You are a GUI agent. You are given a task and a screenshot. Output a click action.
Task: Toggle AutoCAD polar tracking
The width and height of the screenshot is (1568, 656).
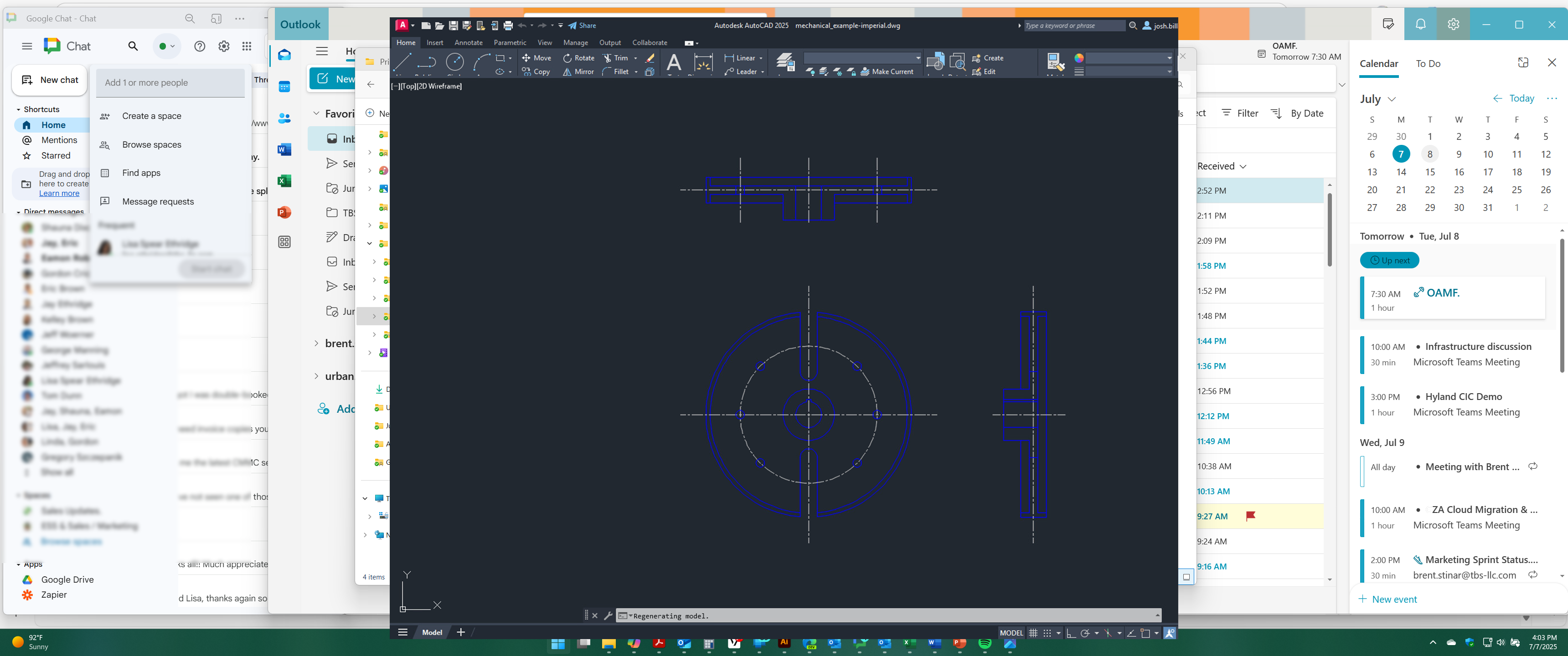(1085, 633)
